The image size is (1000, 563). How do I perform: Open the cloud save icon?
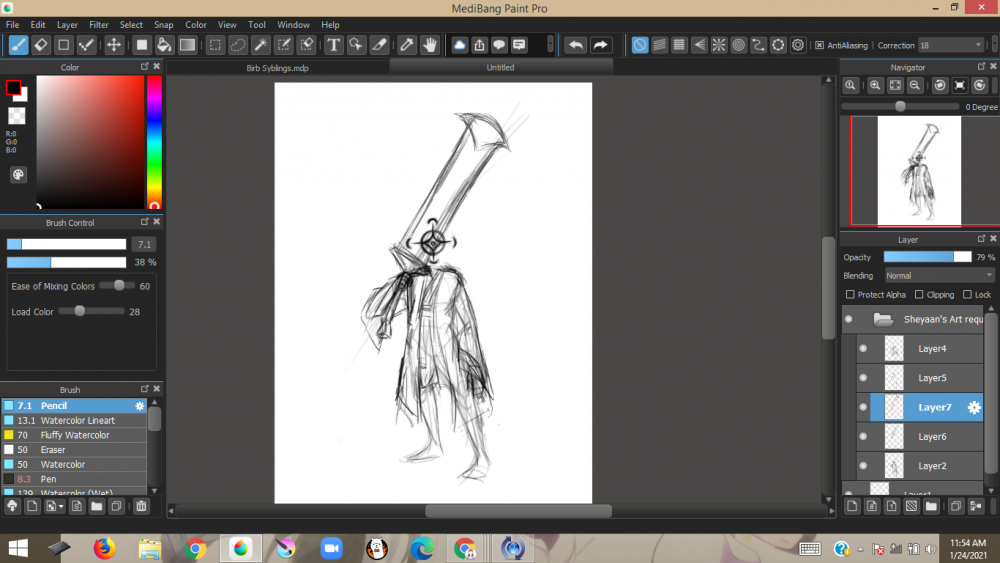pos(459,45)
